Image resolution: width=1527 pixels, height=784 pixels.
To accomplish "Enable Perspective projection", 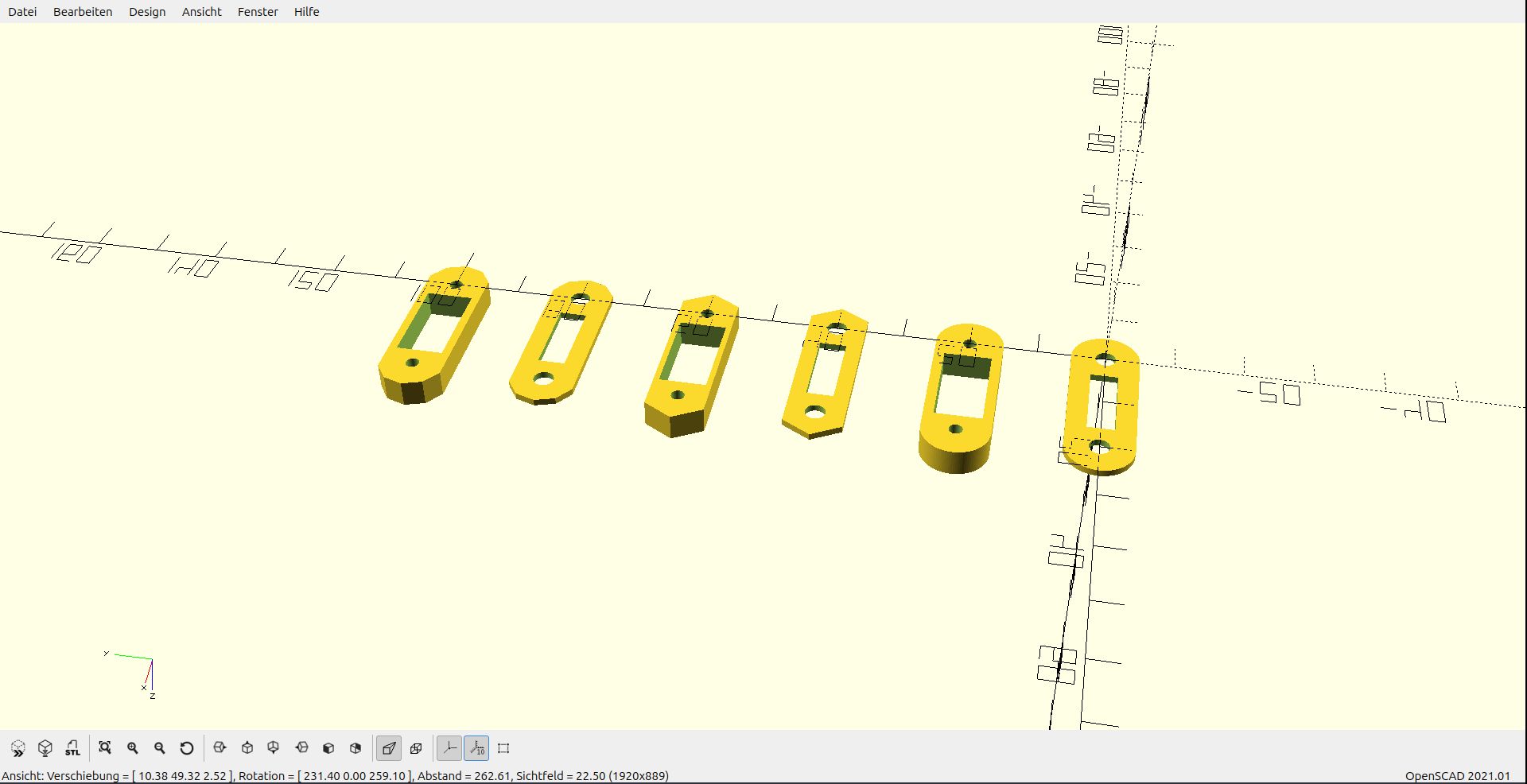I will tap(389, 748).
